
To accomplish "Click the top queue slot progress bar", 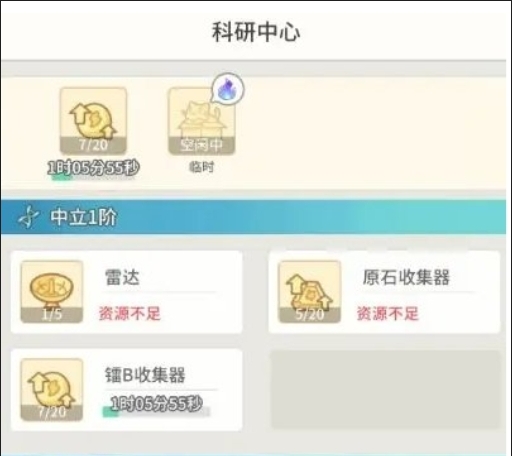I will [x=93, y=178].
